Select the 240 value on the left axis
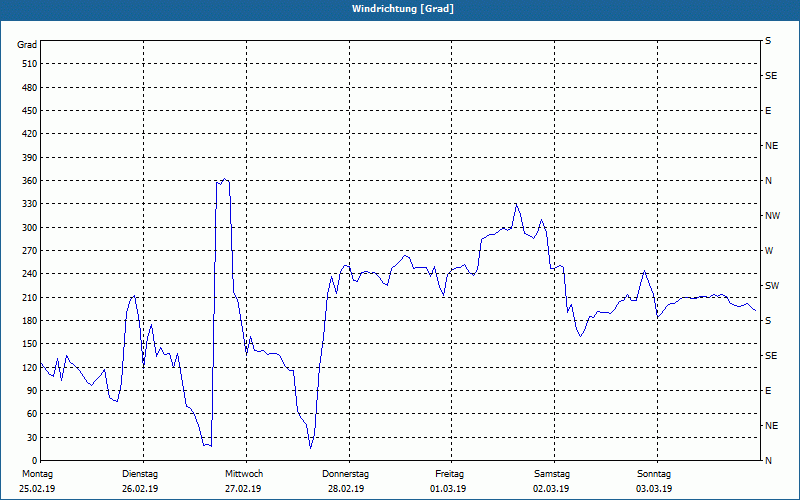Screen dimensions: 800x500 coord(30,274)
